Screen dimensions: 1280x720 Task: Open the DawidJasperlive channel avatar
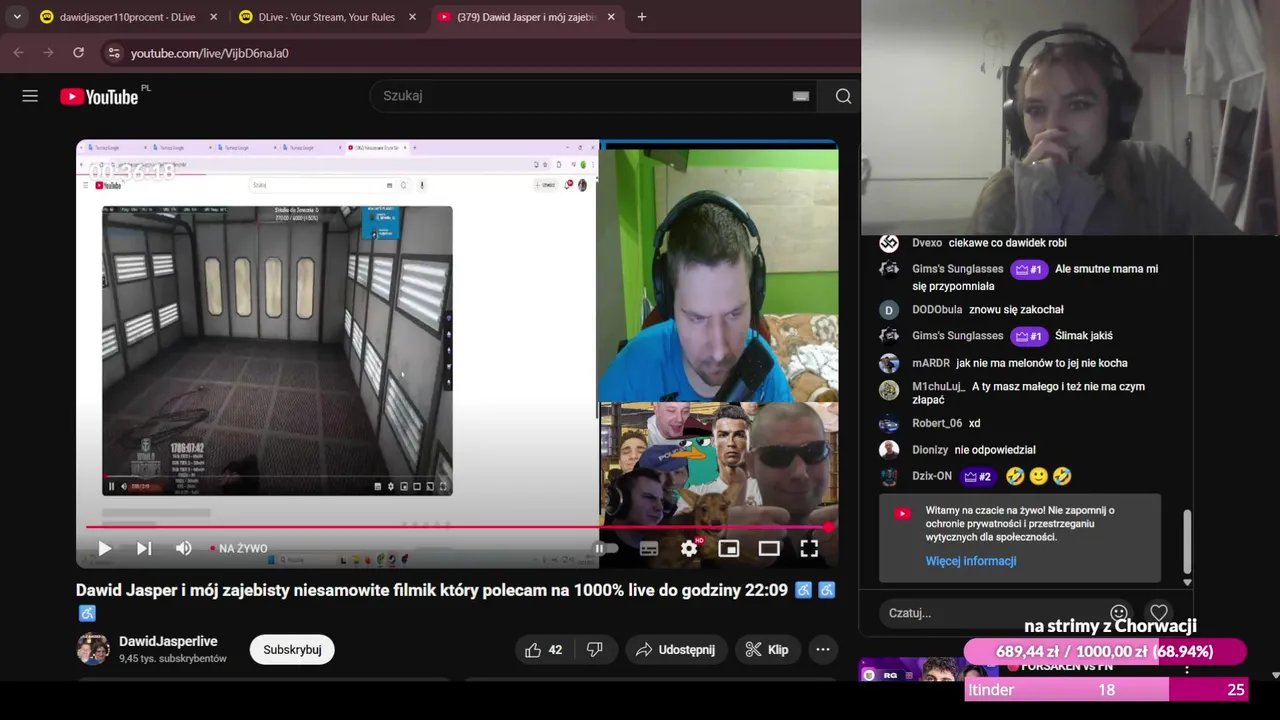(93, 649)
